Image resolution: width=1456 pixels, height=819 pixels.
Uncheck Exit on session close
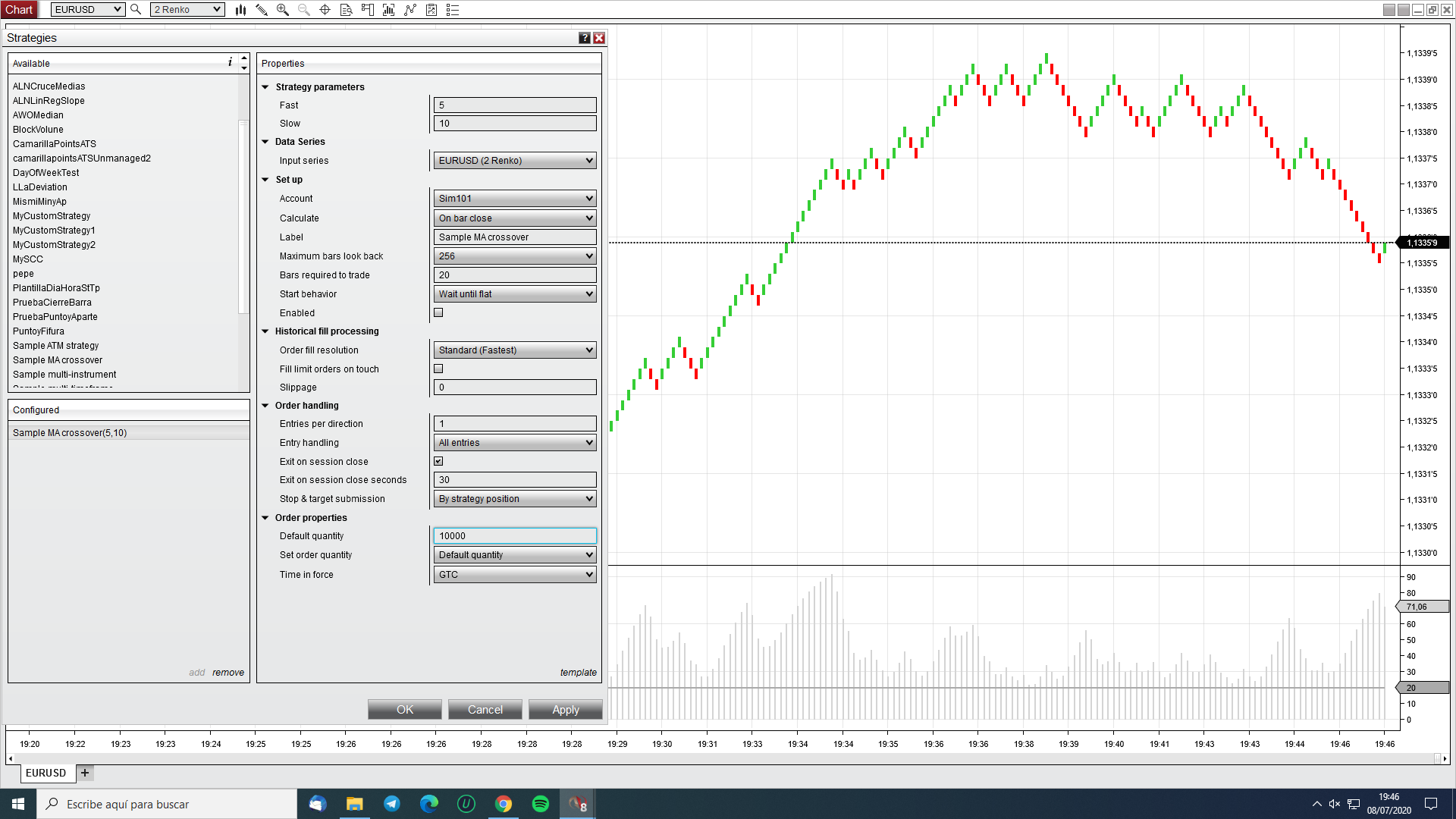tap(438, 461)
